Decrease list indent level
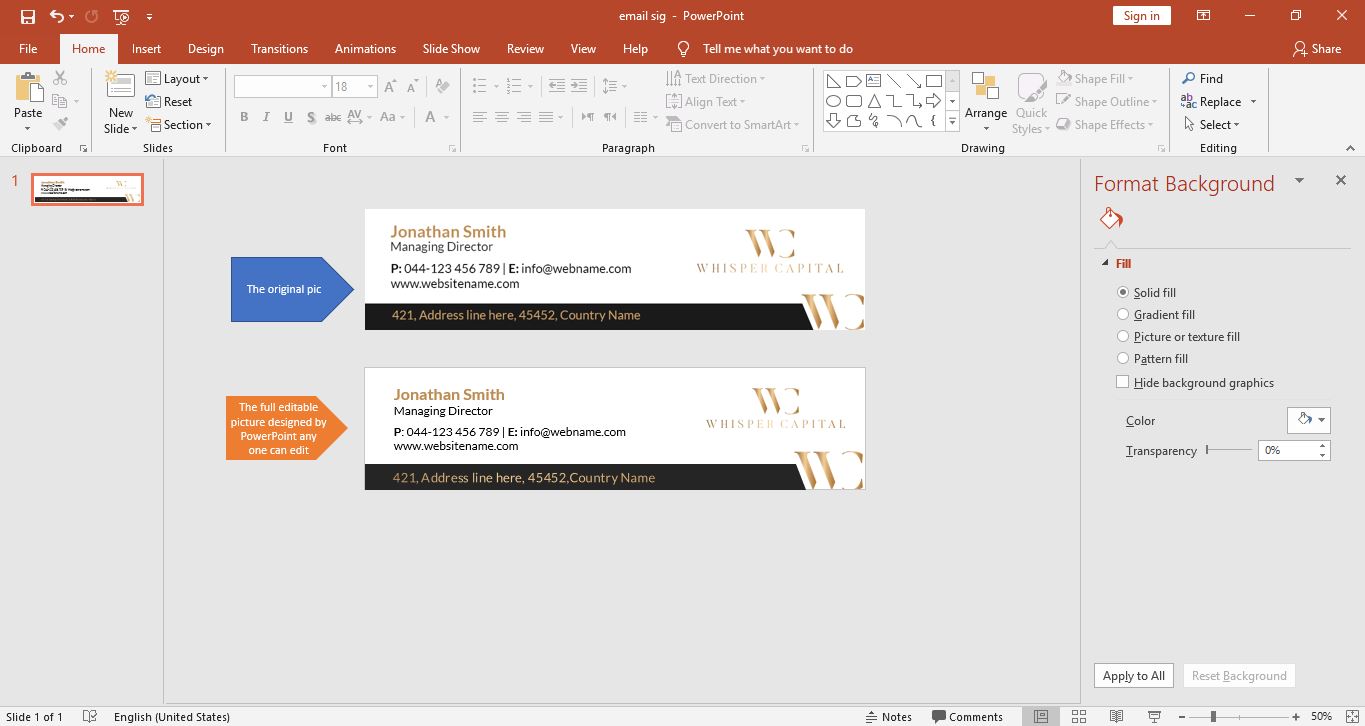Screen dimensions: 1365x726 (557, 87)
